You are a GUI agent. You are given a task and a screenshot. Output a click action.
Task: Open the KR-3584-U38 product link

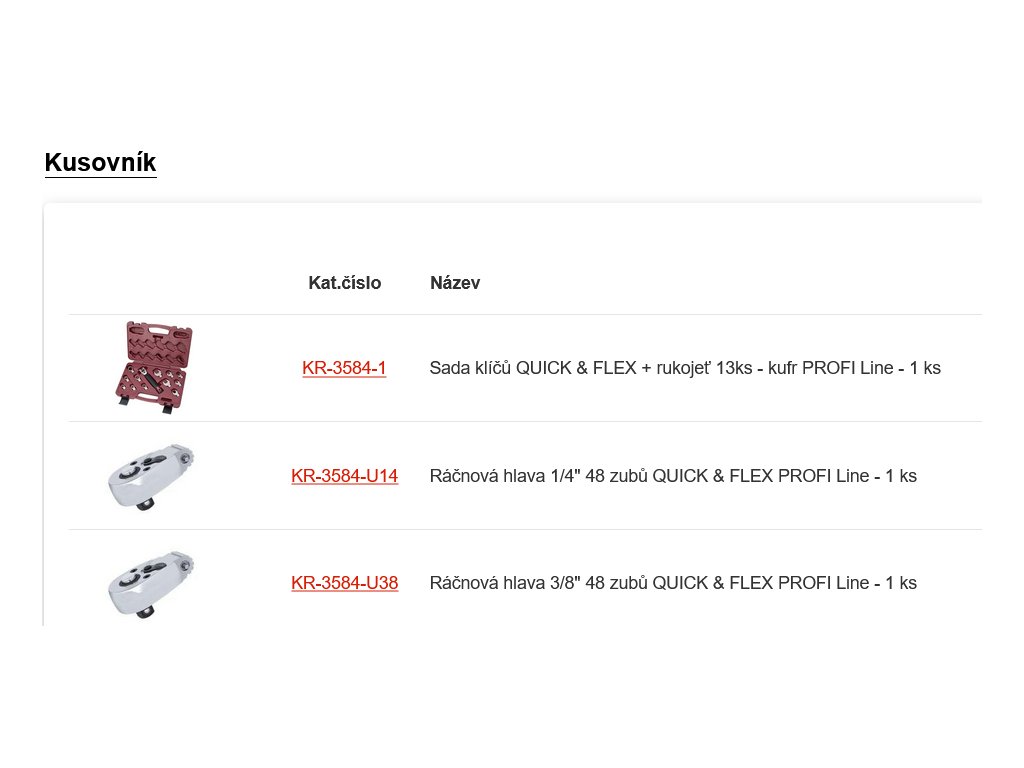[x=344, y=583]
